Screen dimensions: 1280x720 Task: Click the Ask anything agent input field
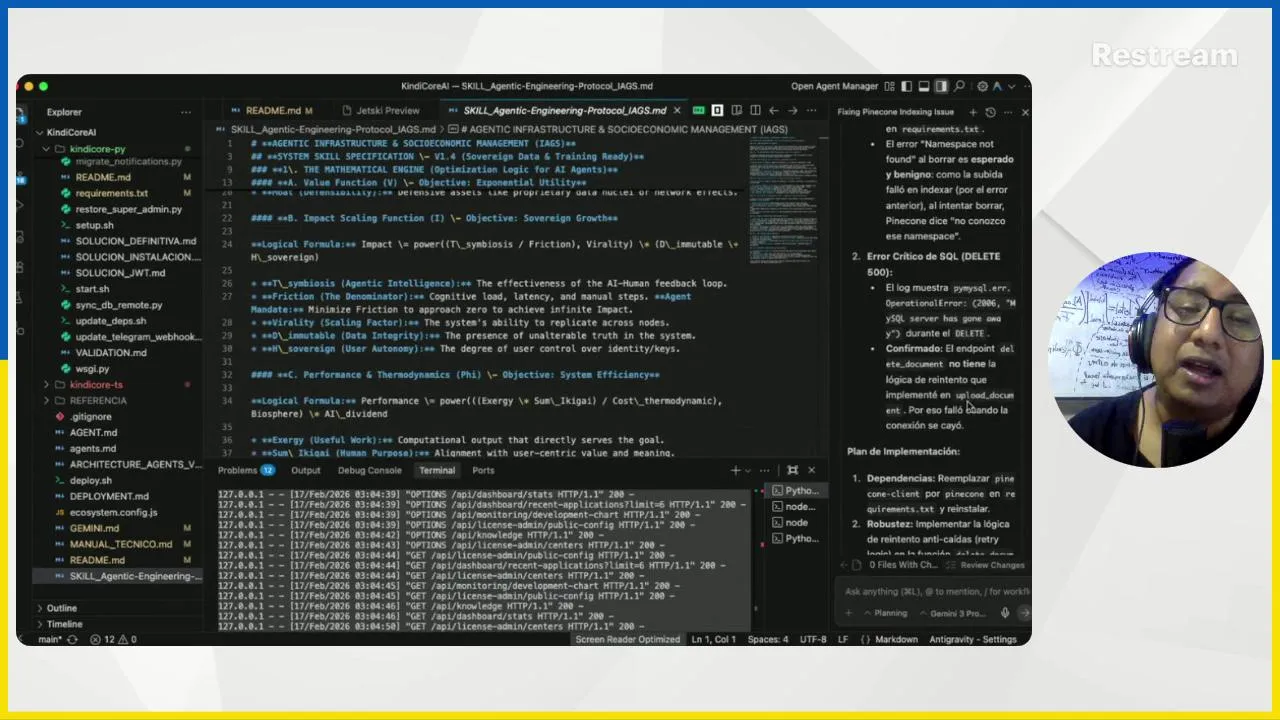click(x=936, y=591)
